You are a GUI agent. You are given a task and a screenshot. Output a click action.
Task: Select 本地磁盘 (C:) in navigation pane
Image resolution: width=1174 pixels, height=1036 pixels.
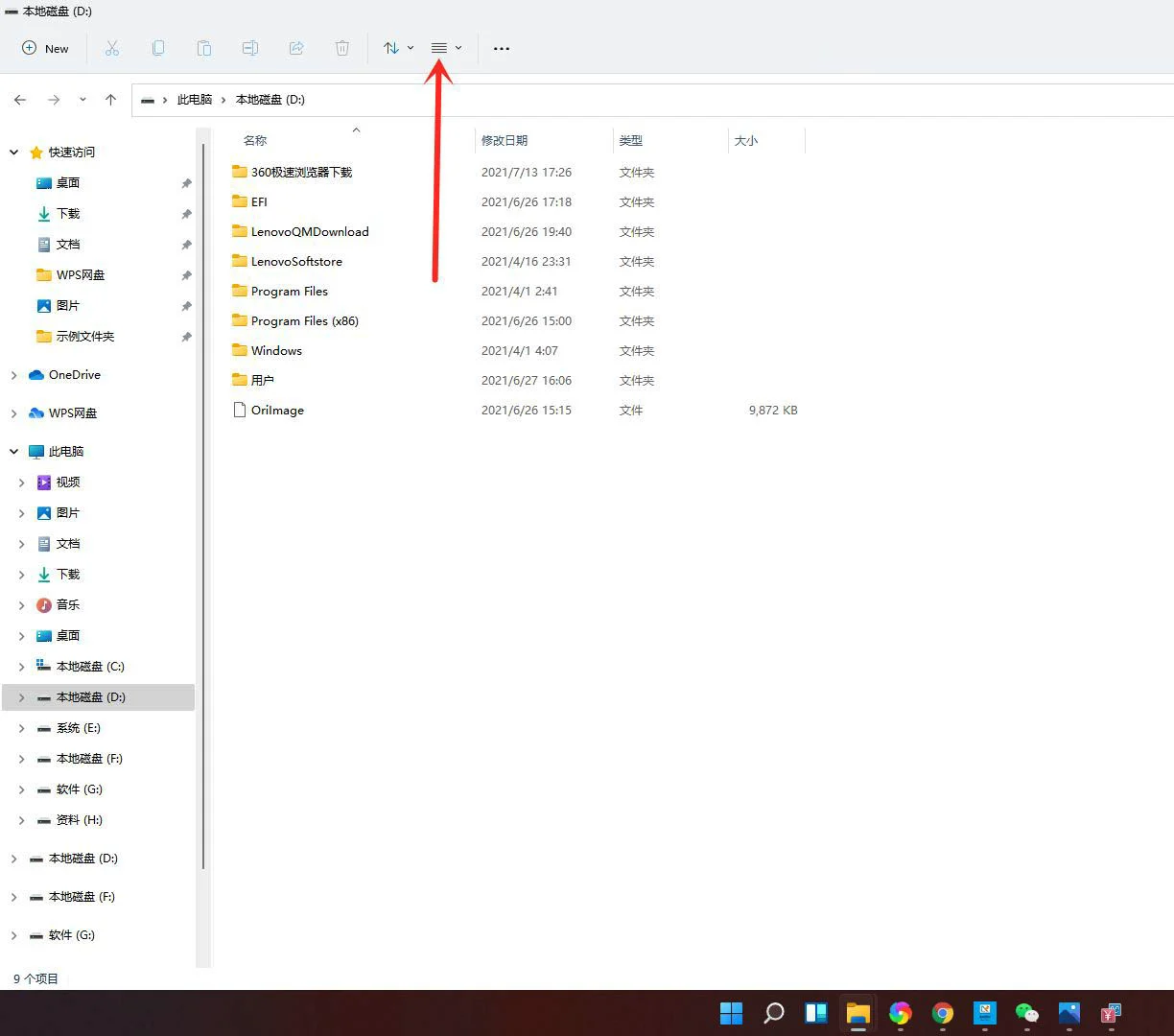pyautogui.click(x=81, y=667)
